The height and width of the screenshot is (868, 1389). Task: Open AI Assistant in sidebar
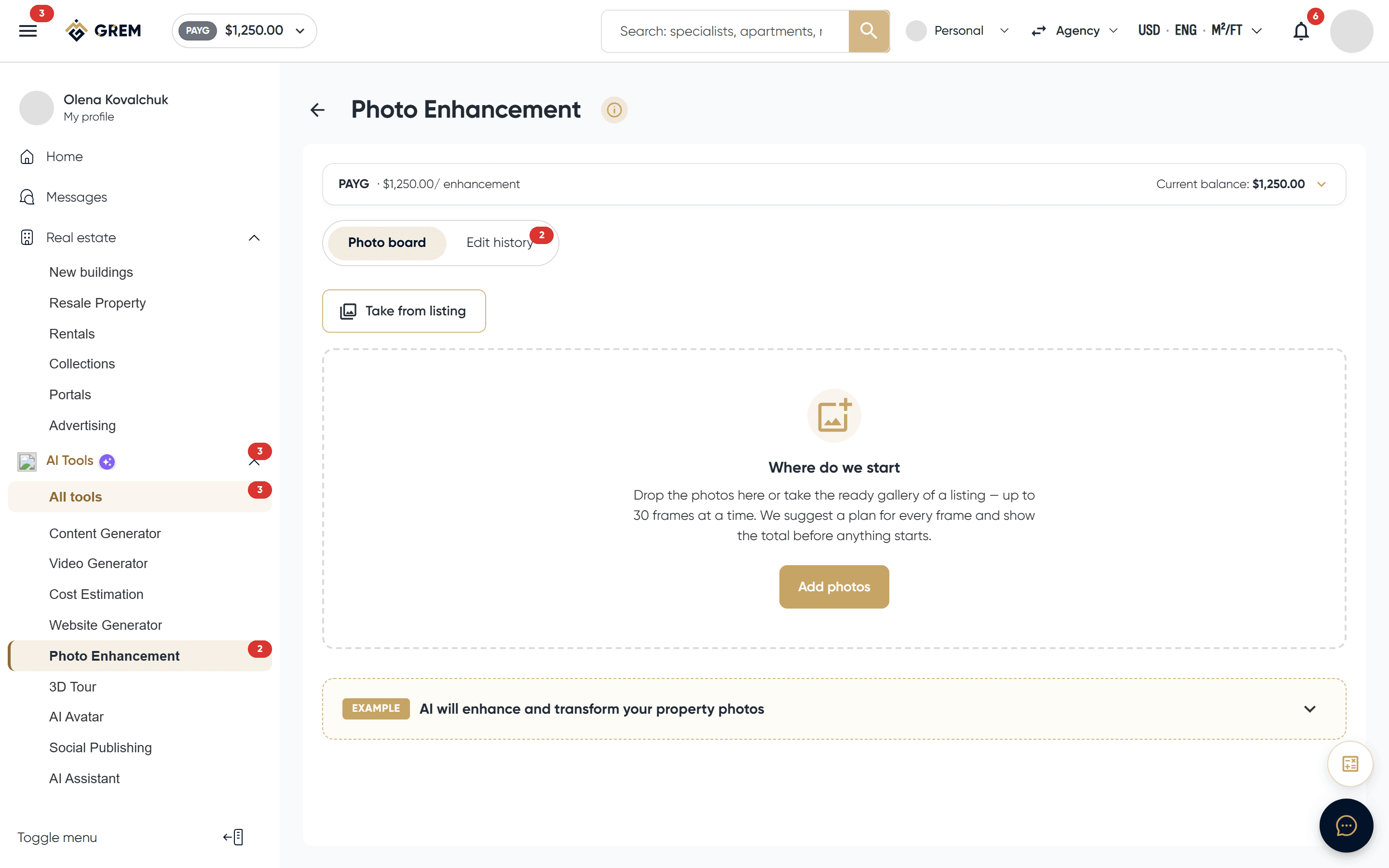[x=84, y=778]
